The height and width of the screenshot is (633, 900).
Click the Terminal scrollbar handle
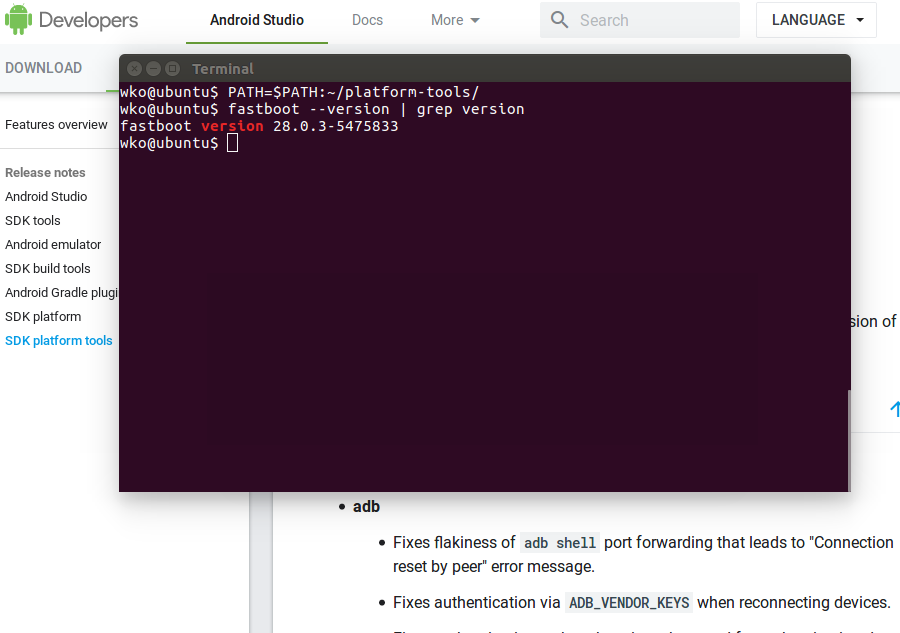coord(849,440)
